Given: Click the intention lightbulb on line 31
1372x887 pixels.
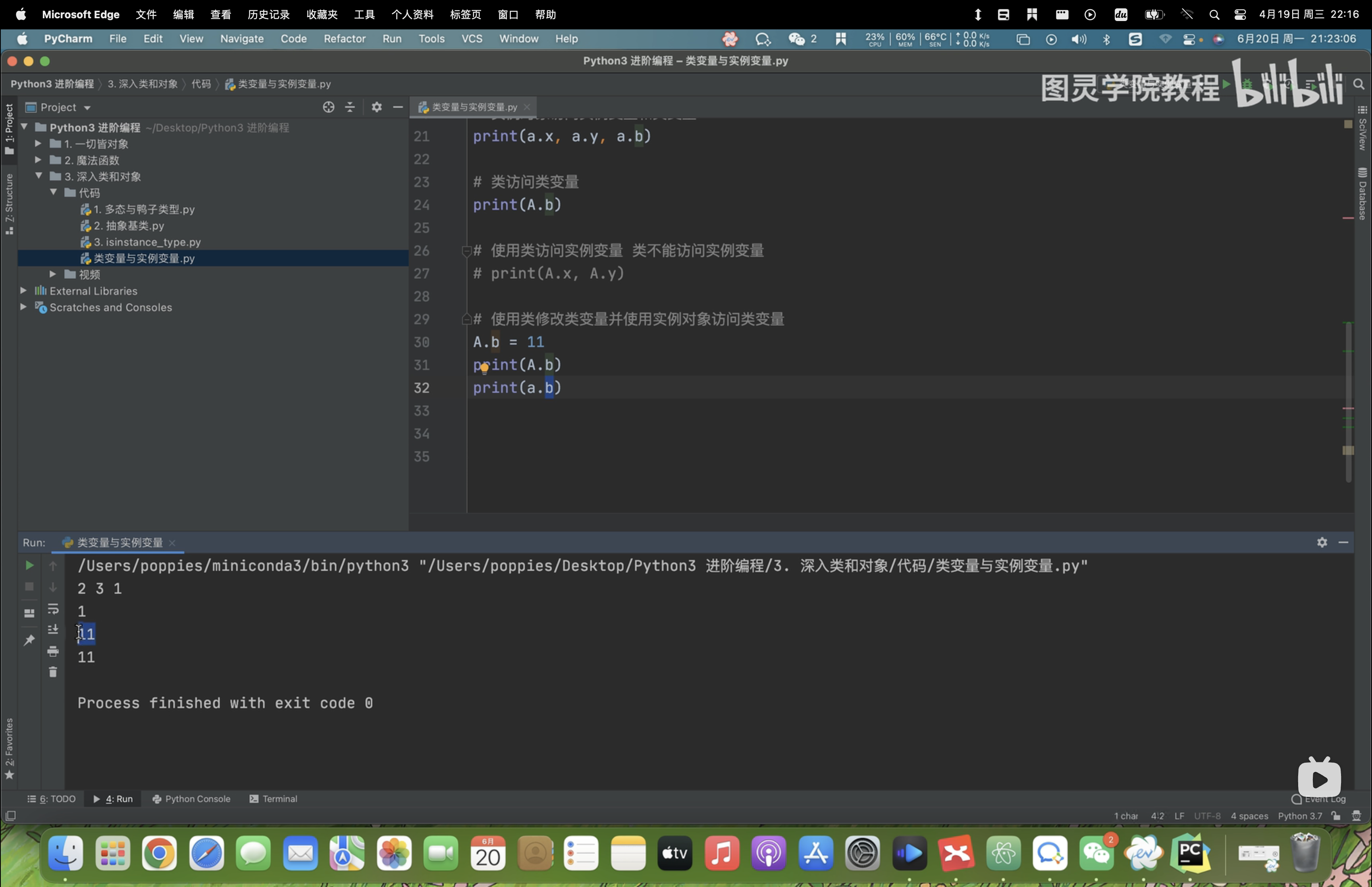Looking at the screenshot, I should (x=484, y=368).
